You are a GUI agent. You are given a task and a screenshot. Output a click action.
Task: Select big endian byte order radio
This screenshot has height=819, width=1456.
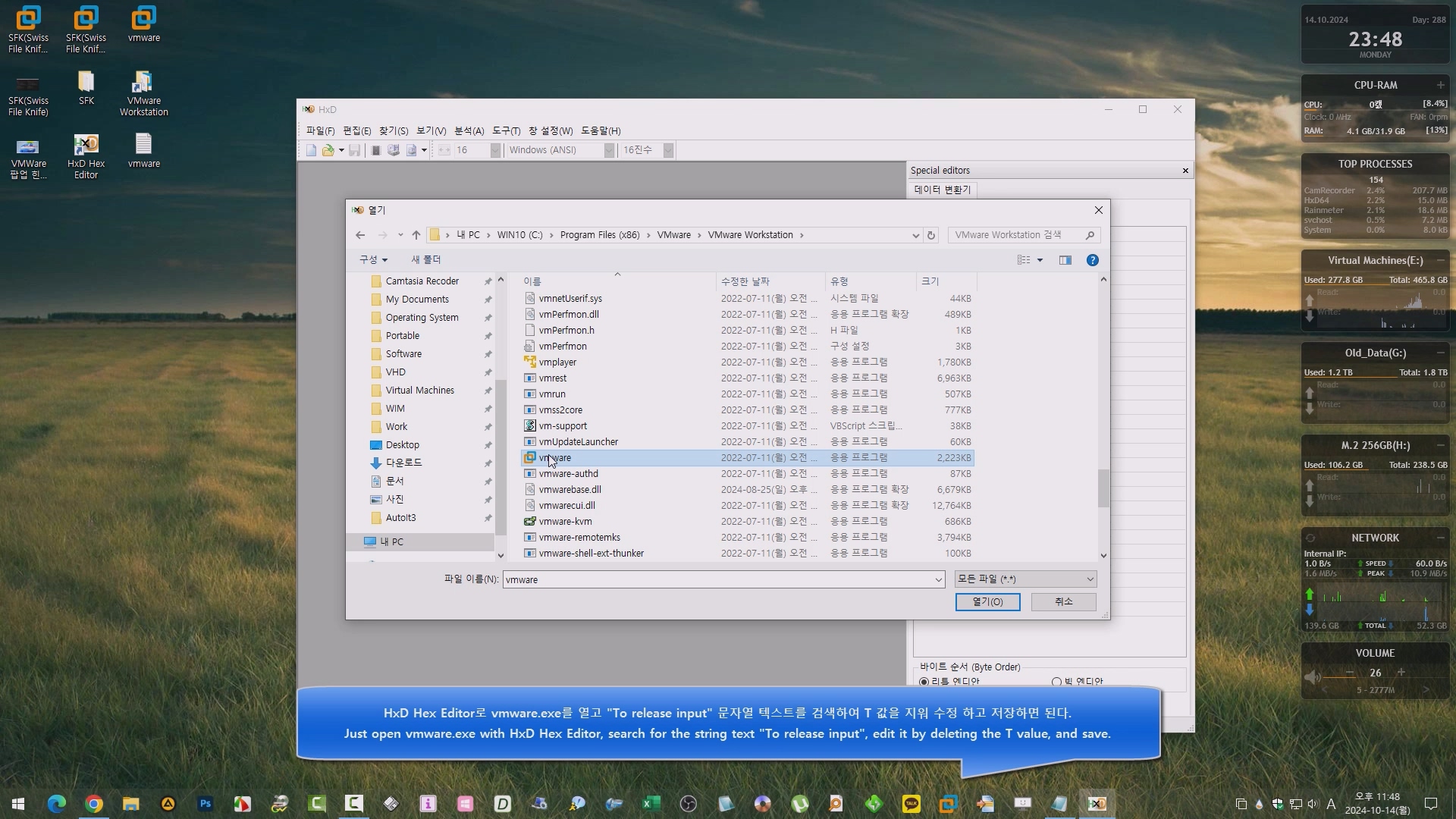(1056, 682)
